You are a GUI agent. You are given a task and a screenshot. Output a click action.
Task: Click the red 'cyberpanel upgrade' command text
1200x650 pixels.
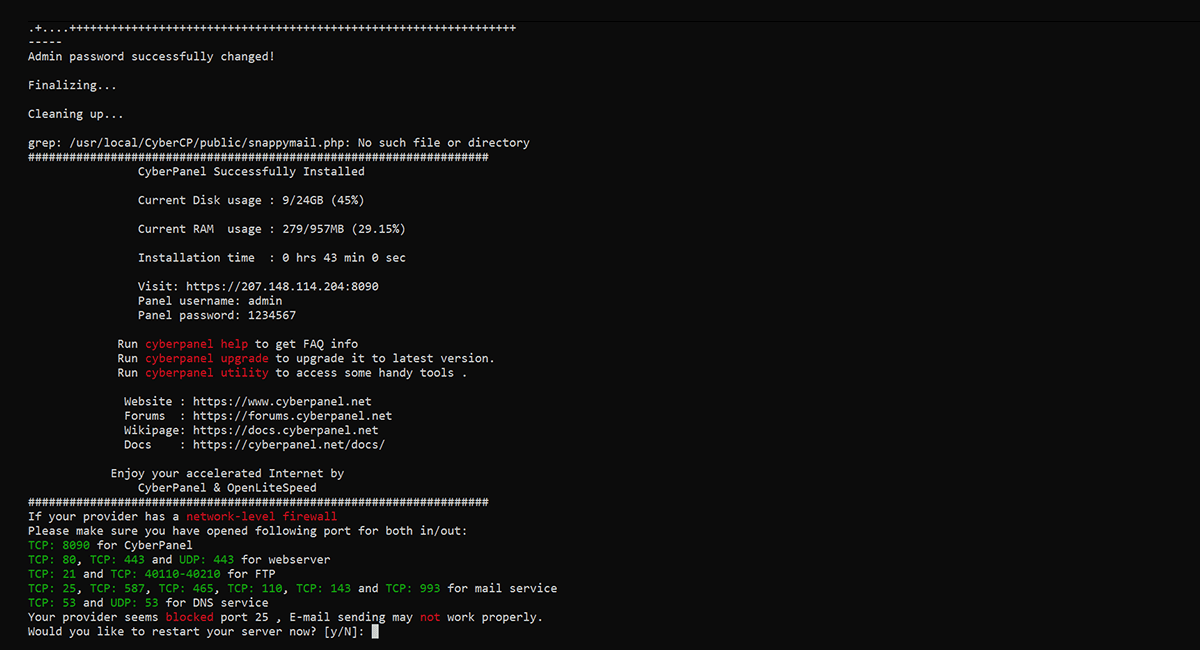pyautogui.click(x=207, y=358)
